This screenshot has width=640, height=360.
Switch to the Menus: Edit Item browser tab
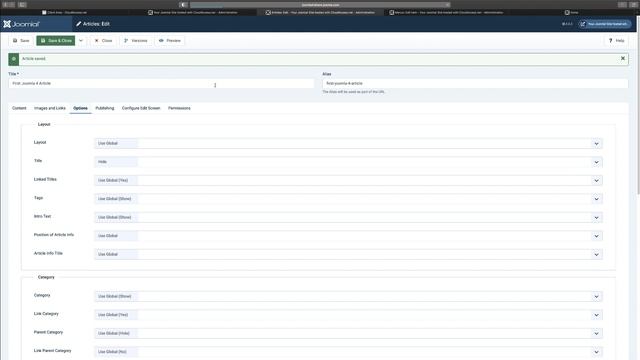447,13
